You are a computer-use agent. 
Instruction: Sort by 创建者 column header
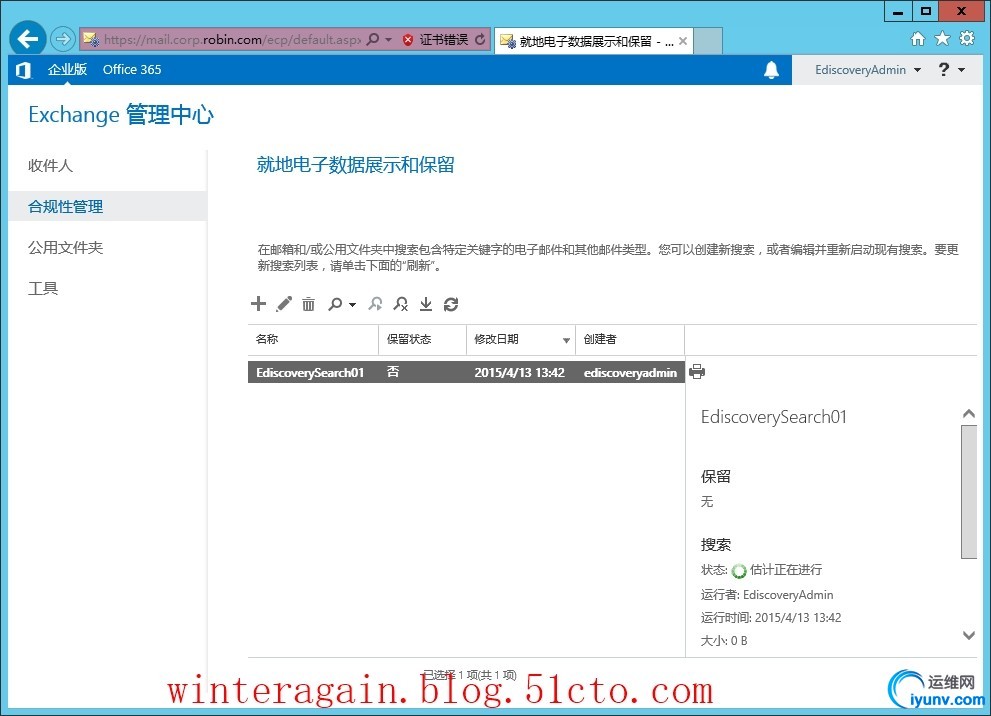click(x=630, y=339)
